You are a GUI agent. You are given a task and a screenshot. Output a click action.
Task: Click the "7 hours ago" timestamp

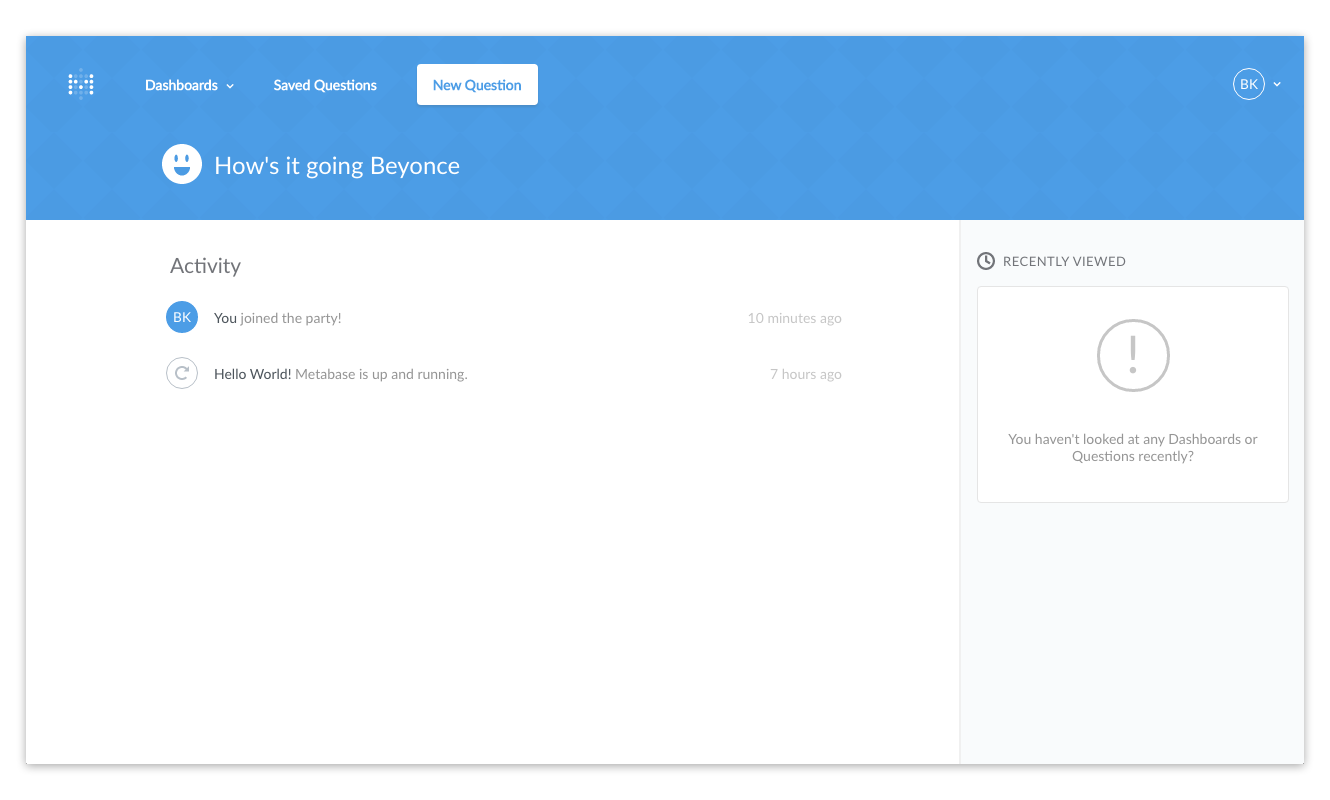[805, 374]
